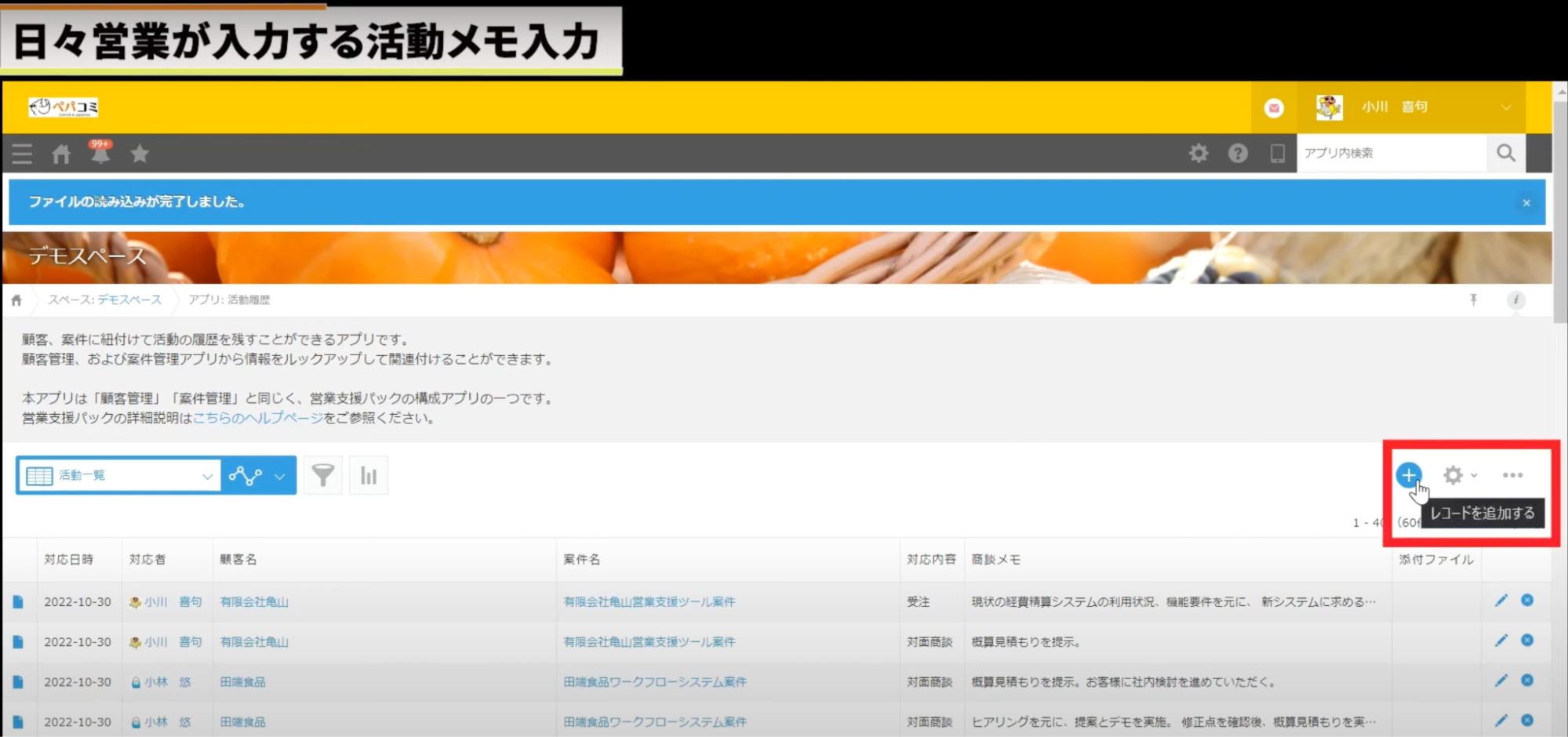The width and height of the screenshot is (1568, 737).
Task: Open the bar chart aggregation icon
Action: click(368, 475)
